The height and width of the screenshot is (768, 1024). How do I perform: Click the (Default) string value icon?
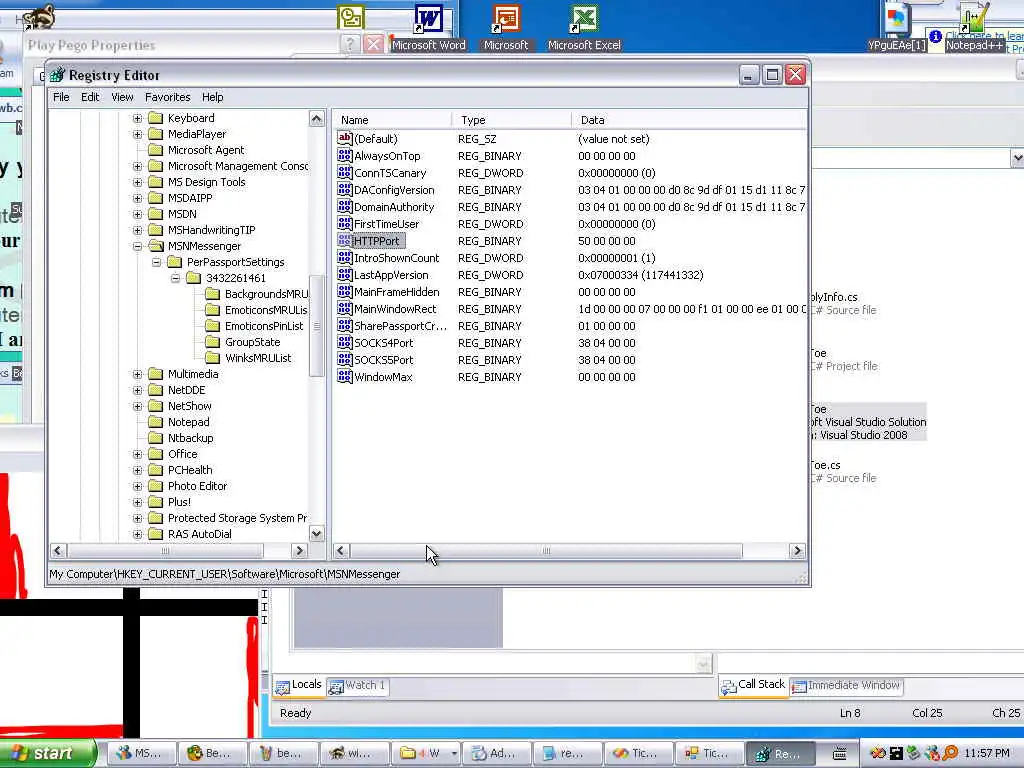(344, 138)
